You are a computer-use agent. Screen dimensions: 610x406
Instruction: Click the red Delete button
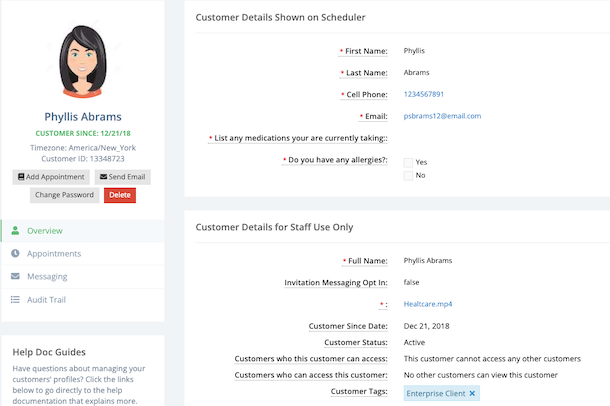pyautogui.click(x=120, y=195)
